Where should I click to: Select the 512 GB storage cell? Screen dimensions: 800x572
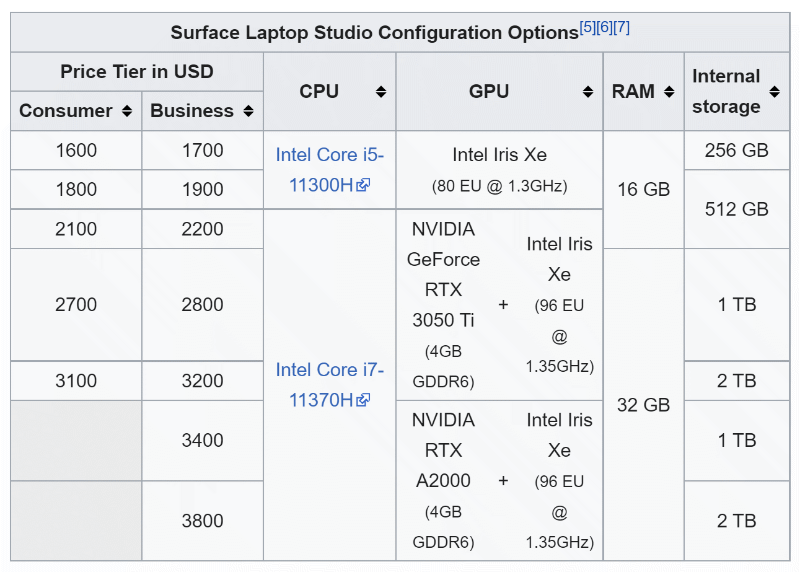[737, 209]
